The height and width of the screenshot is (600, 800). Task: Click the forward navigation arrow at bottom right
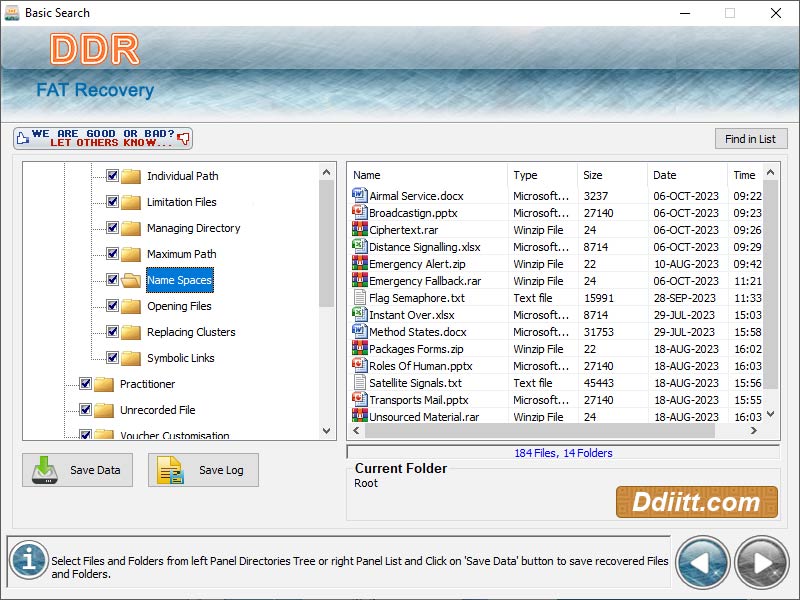pos(761,562)
